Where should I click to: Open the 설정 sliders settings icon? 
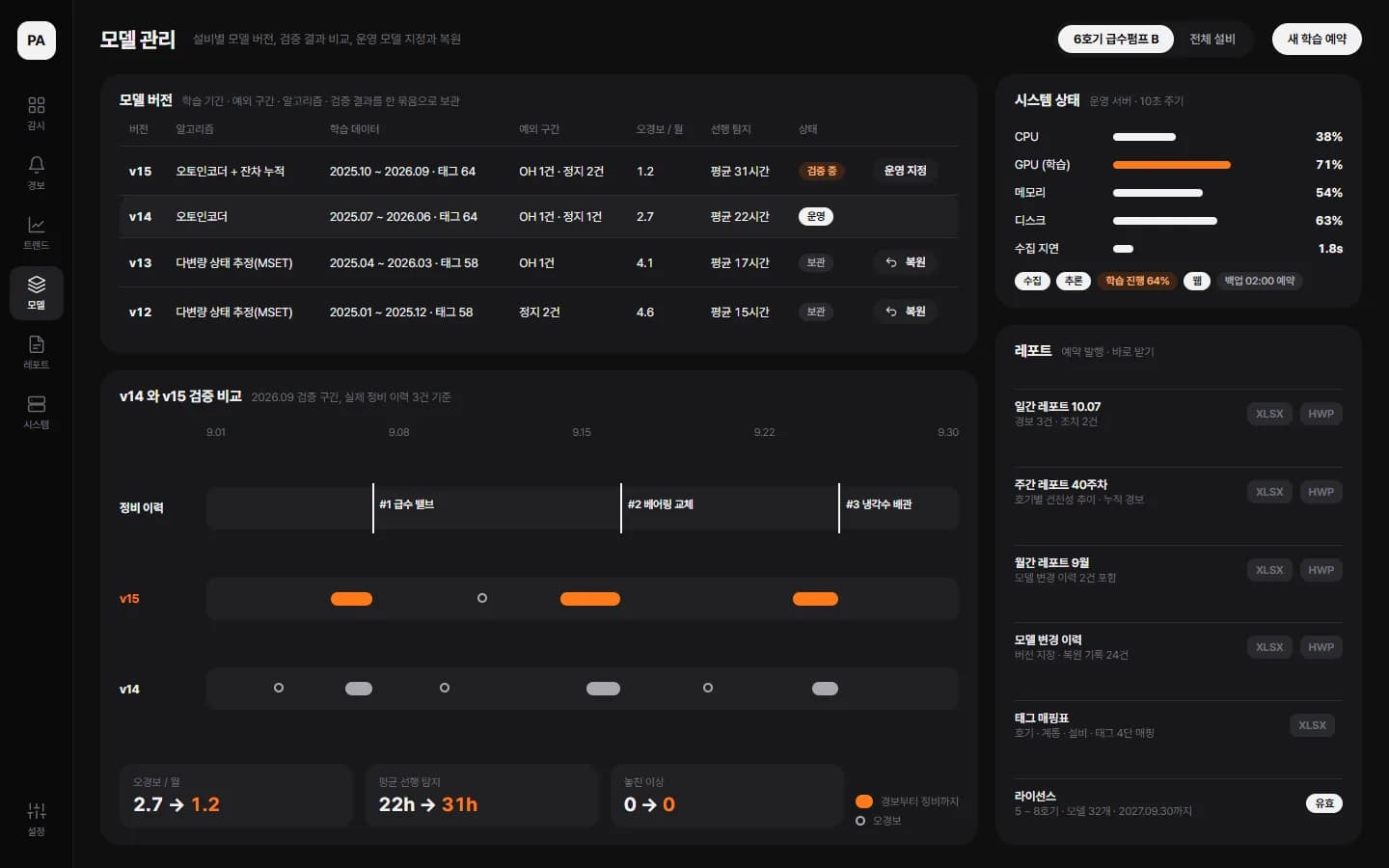click(36, 819)
